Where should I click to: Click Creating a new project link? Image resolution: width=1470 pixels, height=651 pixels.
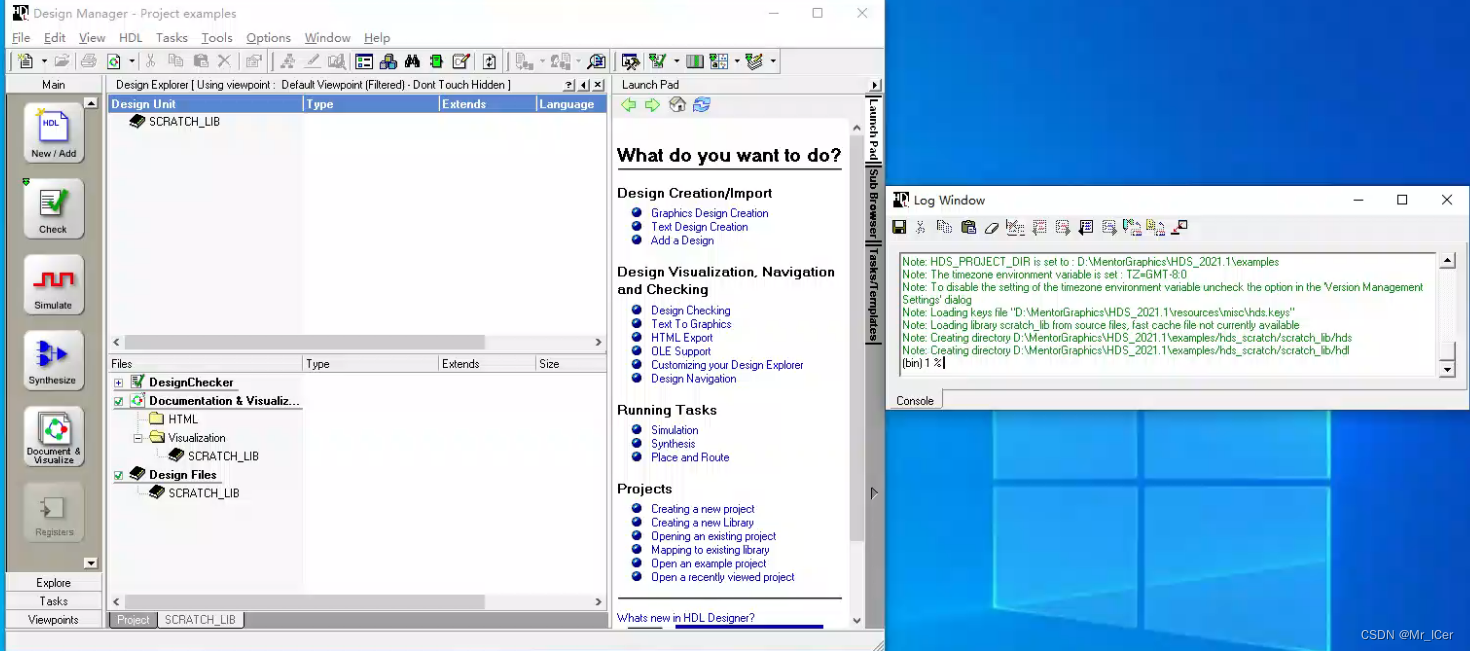tap(703, 509)
